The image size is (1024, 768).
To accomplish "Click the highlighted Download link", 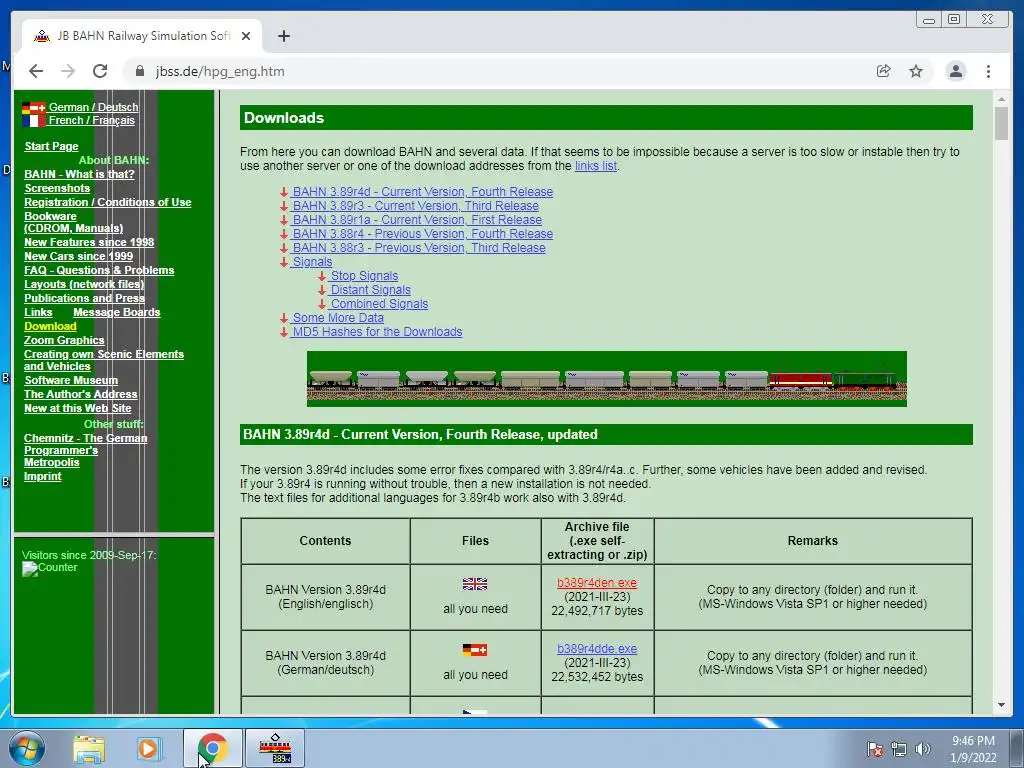I will pyautogui.click(x=50, y=327).
